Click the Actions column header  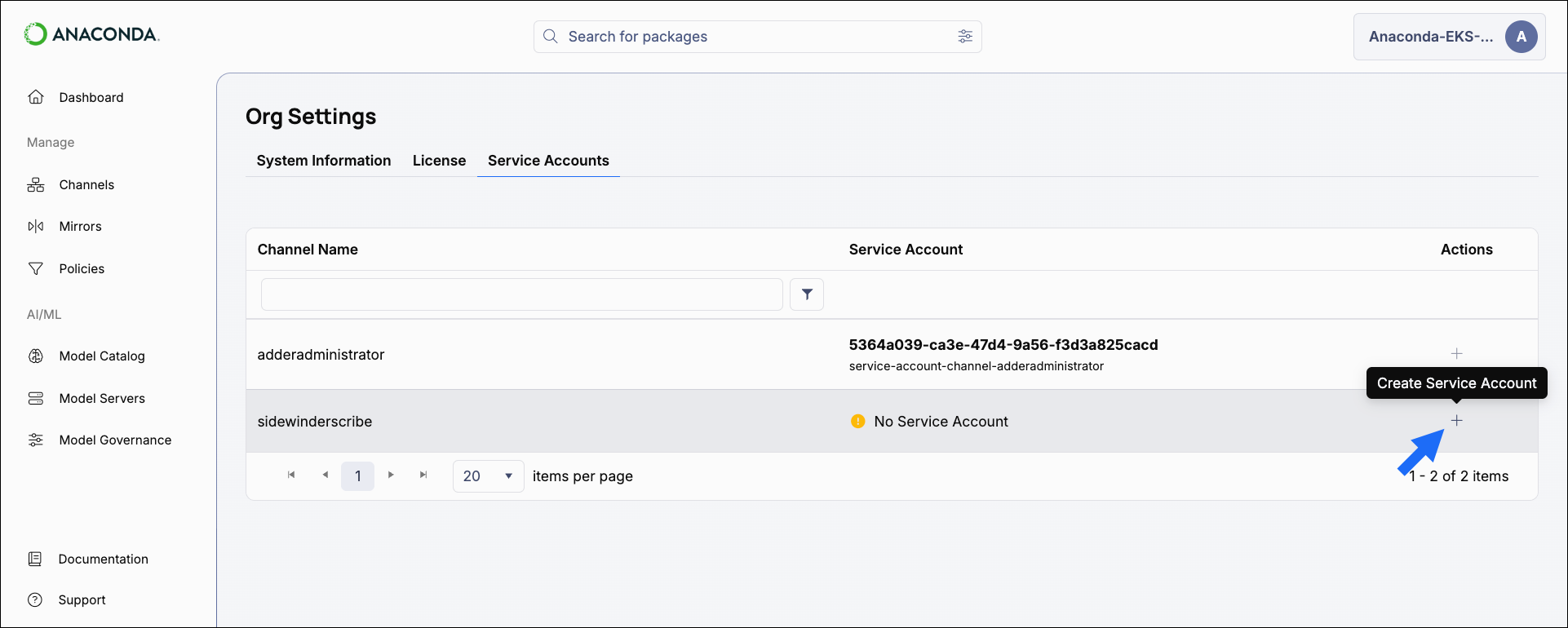pos(1467,250)
